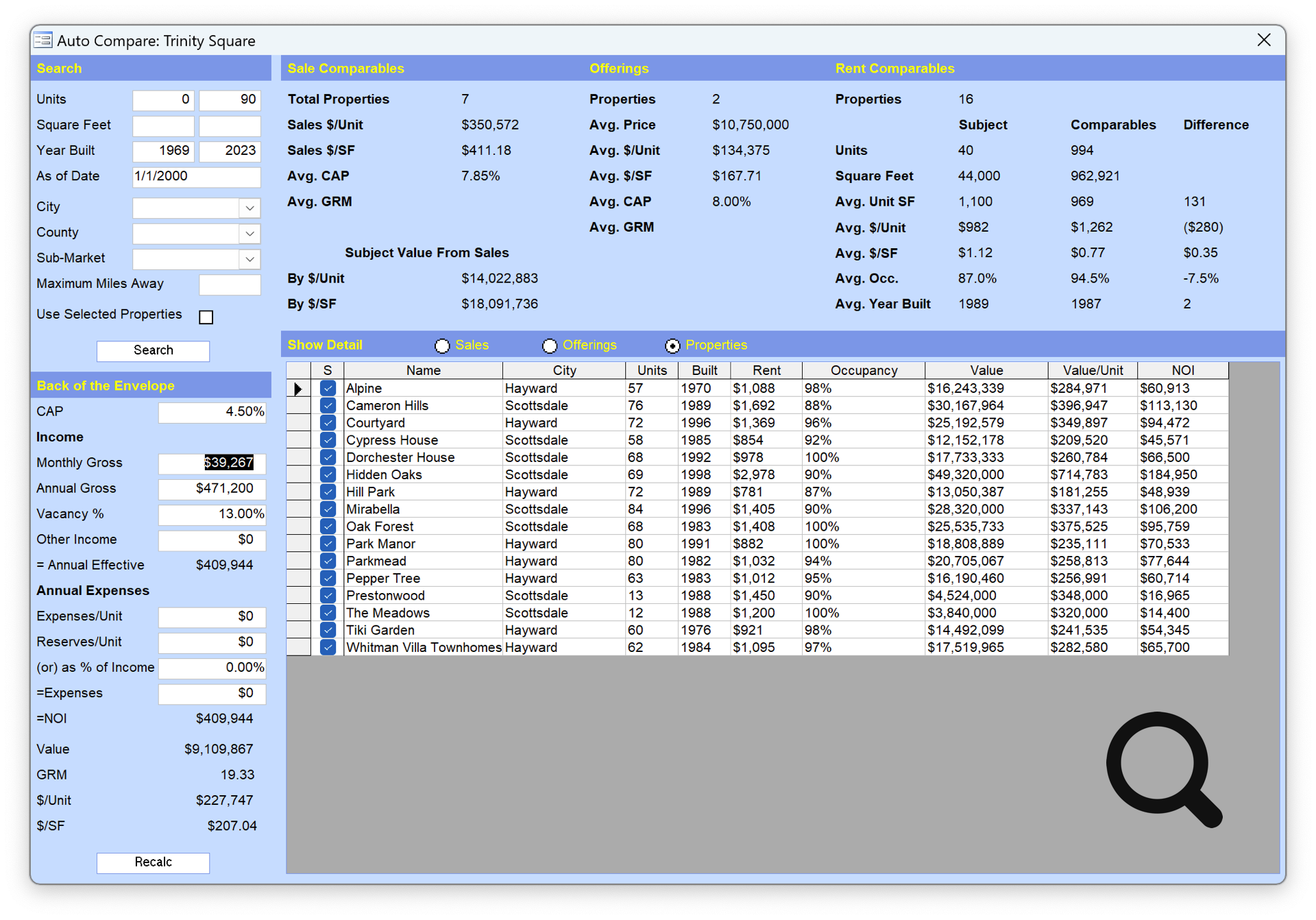
Task: Sort by the Value column header
Action: [x=986, y=370]
